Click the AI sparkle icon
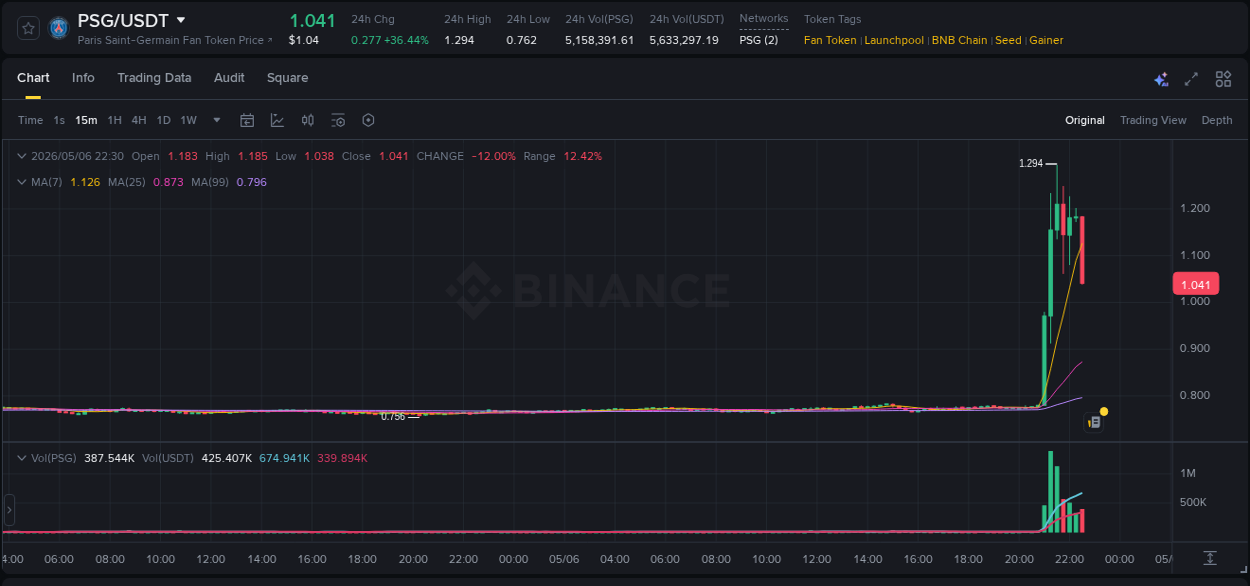The image size is (1250, 586). click(1161, 79)
